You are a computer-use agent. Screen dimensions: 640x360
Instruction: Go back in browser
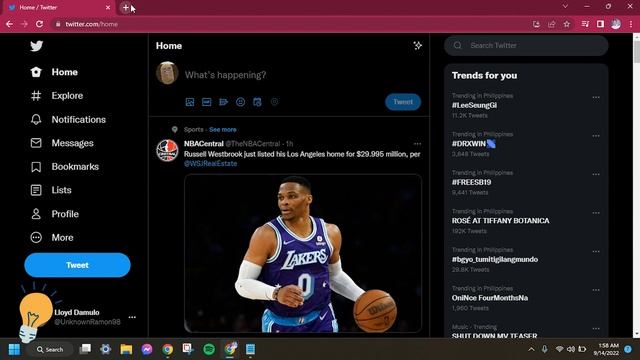(9, 24)
